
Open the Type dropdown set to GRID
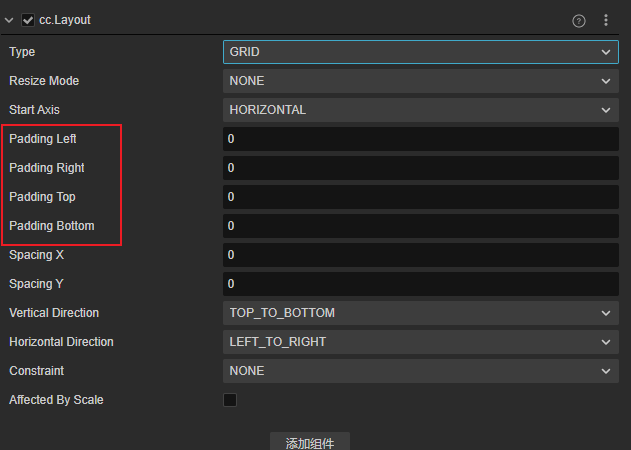(x=420, y=52)
